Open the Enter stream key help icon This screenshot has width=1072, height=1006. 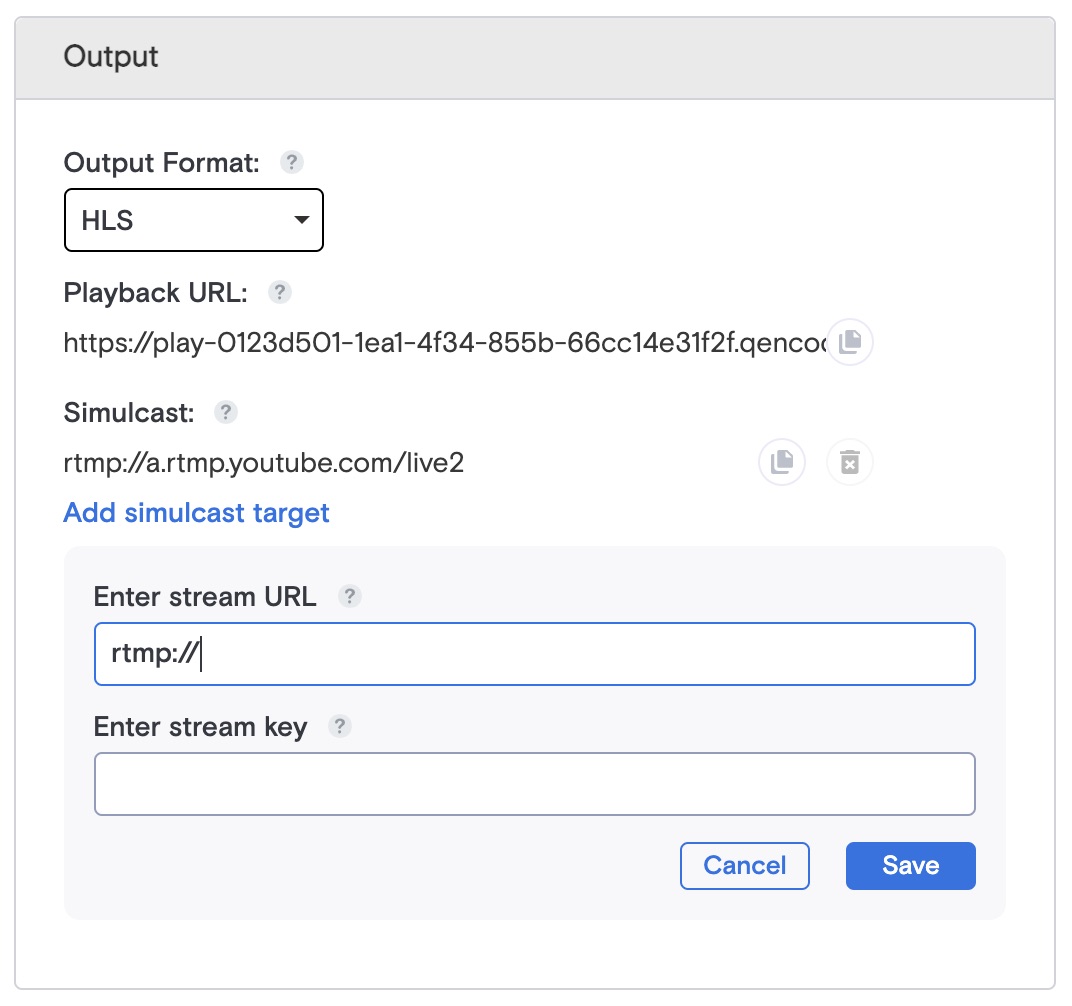pyautogui.click(x=339, y=727)
